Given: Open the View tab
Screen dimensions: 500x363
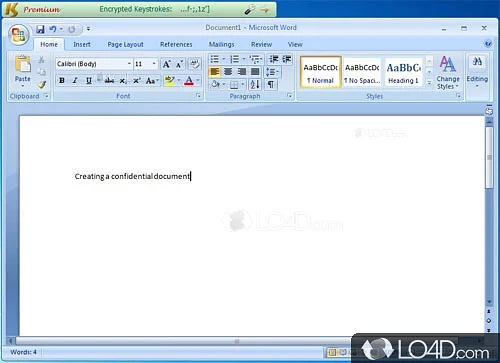Looking at the screenshot, I should [295, 44].
